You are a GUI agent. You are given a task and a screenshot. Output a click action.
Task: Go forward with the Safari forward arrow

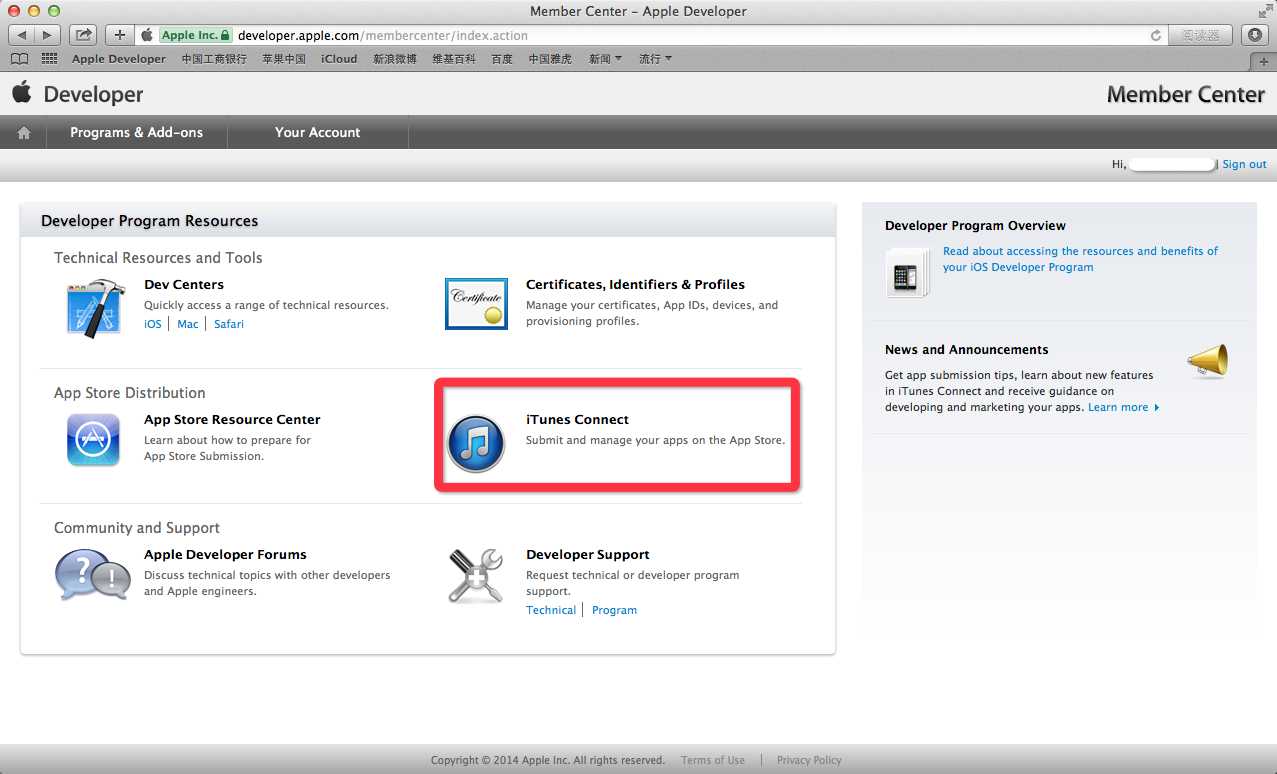pyautogui.click(x=47, y=35)
